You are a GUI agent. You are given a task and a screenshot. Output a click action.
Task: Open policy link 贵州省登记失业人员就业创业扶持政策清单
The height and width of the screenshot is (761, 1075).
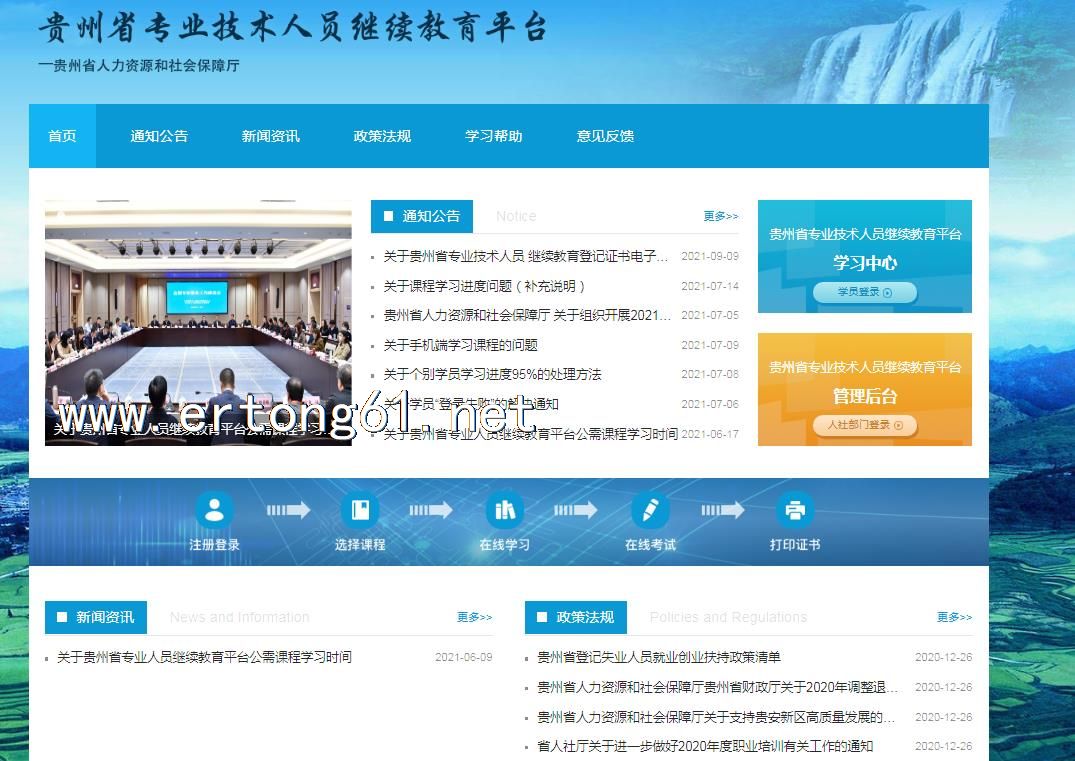pos(659,657)
